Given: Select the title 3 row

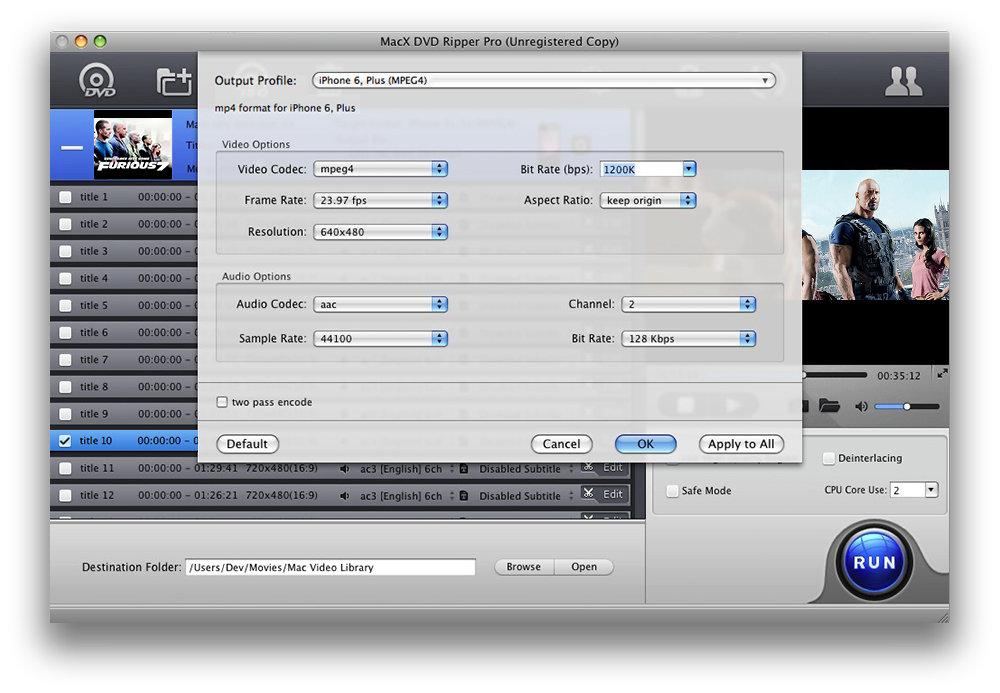Looking at the screenshot, I should coord(124,251).
